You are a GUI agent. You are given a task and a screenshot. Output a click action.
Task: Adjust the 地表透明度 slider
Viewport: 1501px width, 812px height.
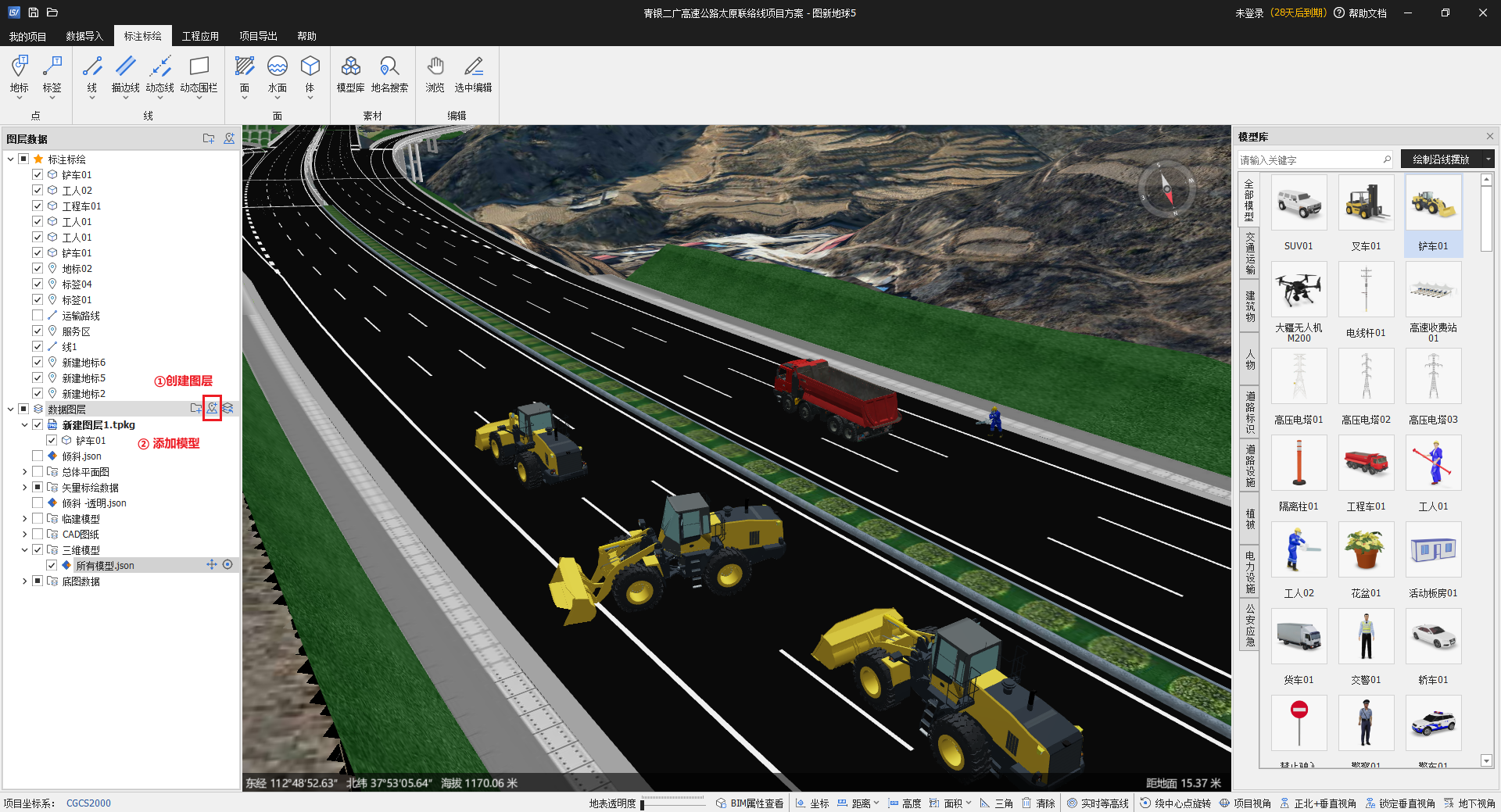[x=672, y=803]
